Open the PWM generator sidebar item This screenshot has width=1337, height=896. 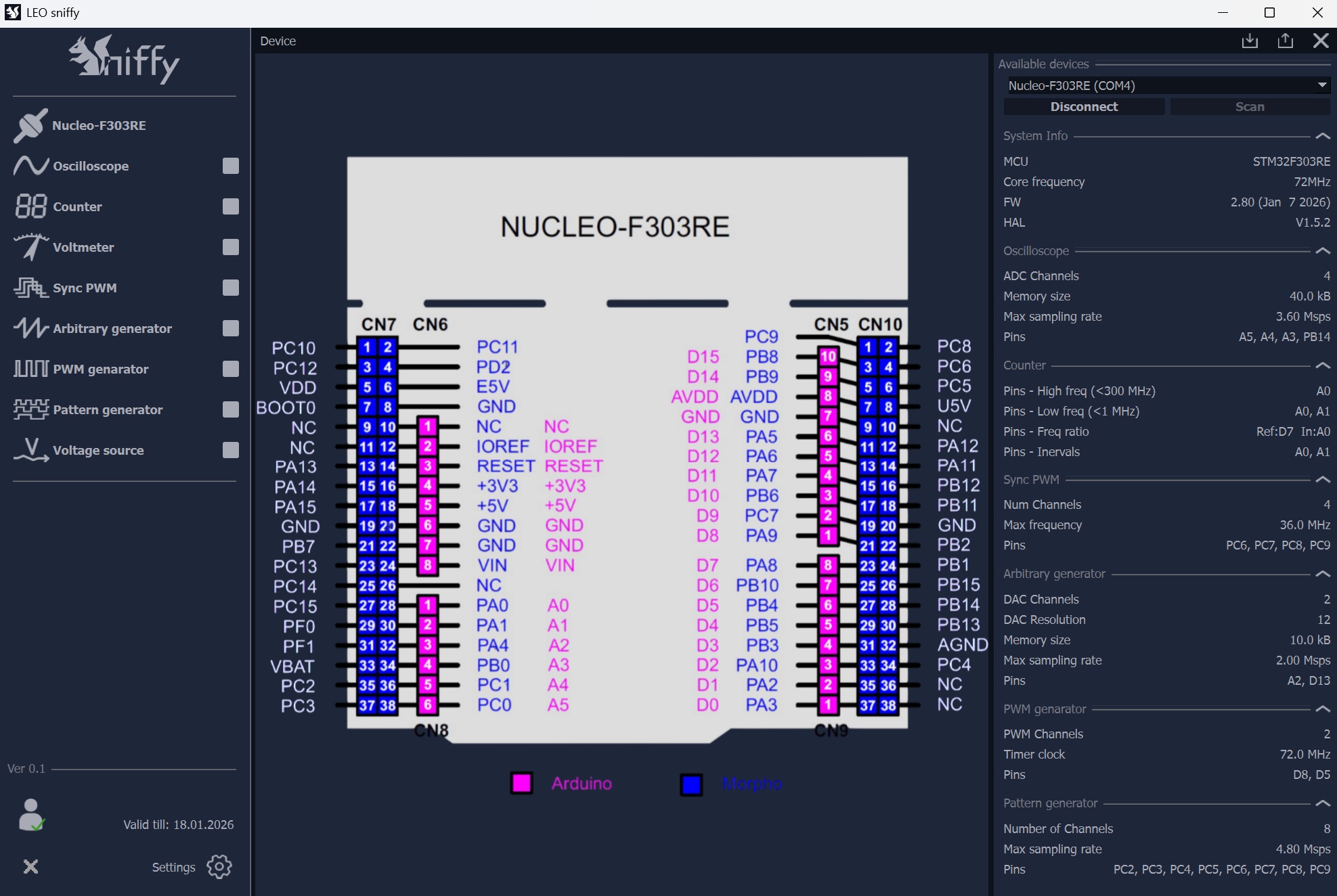click(100, 369)
